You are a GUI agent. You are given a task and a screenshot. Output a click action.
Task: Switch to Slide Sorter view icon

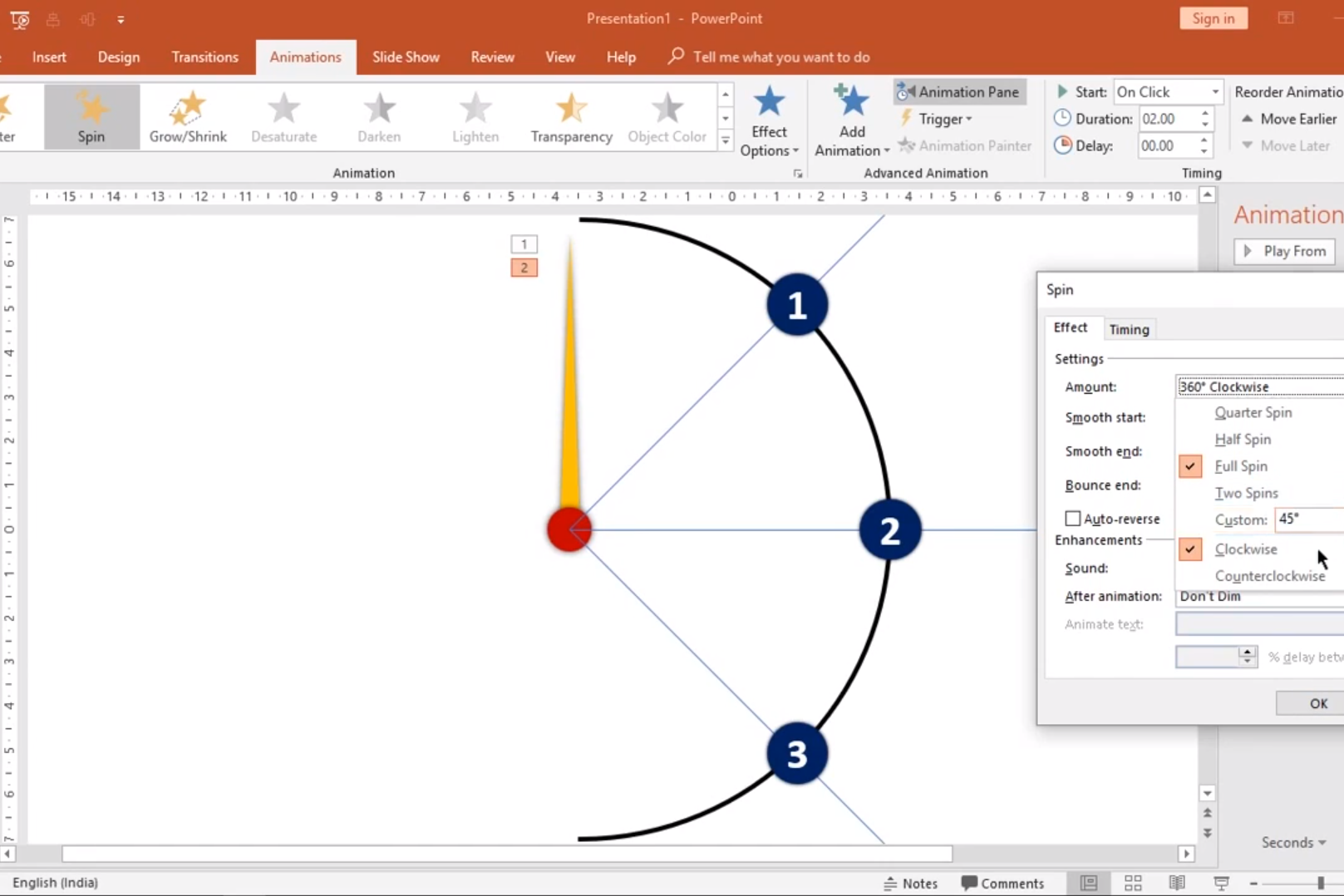point(1133,883)
